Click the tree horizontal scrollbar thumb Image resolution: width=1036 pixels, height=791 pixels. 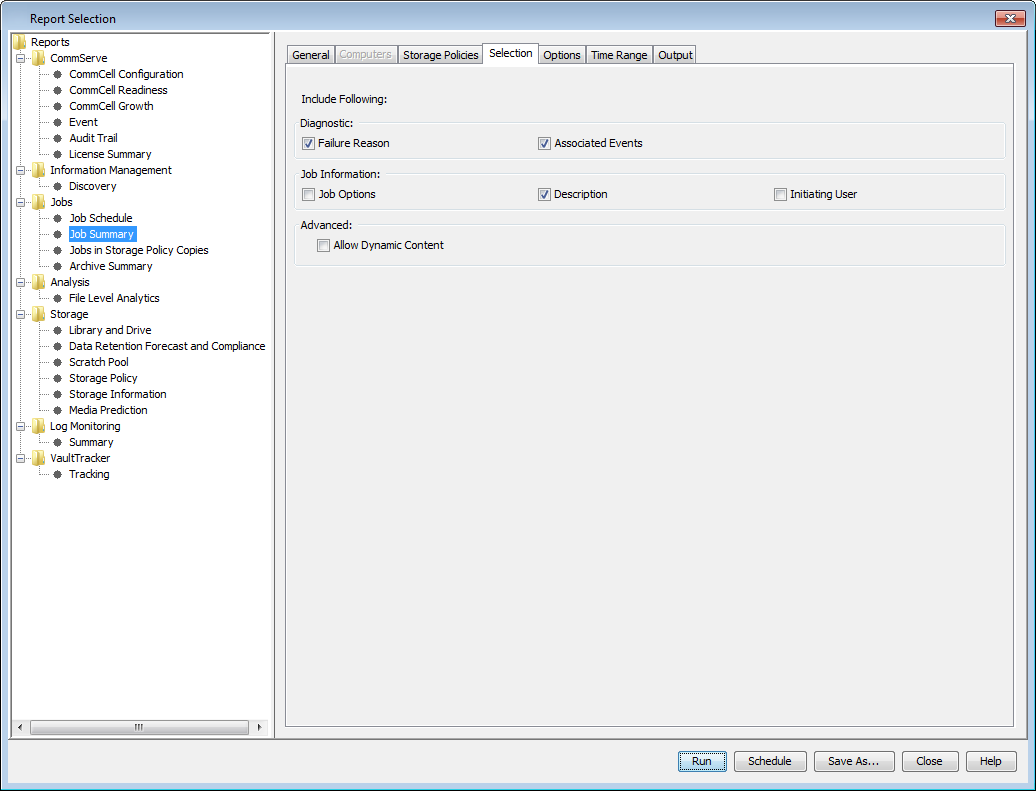click(x=139, y=727)
